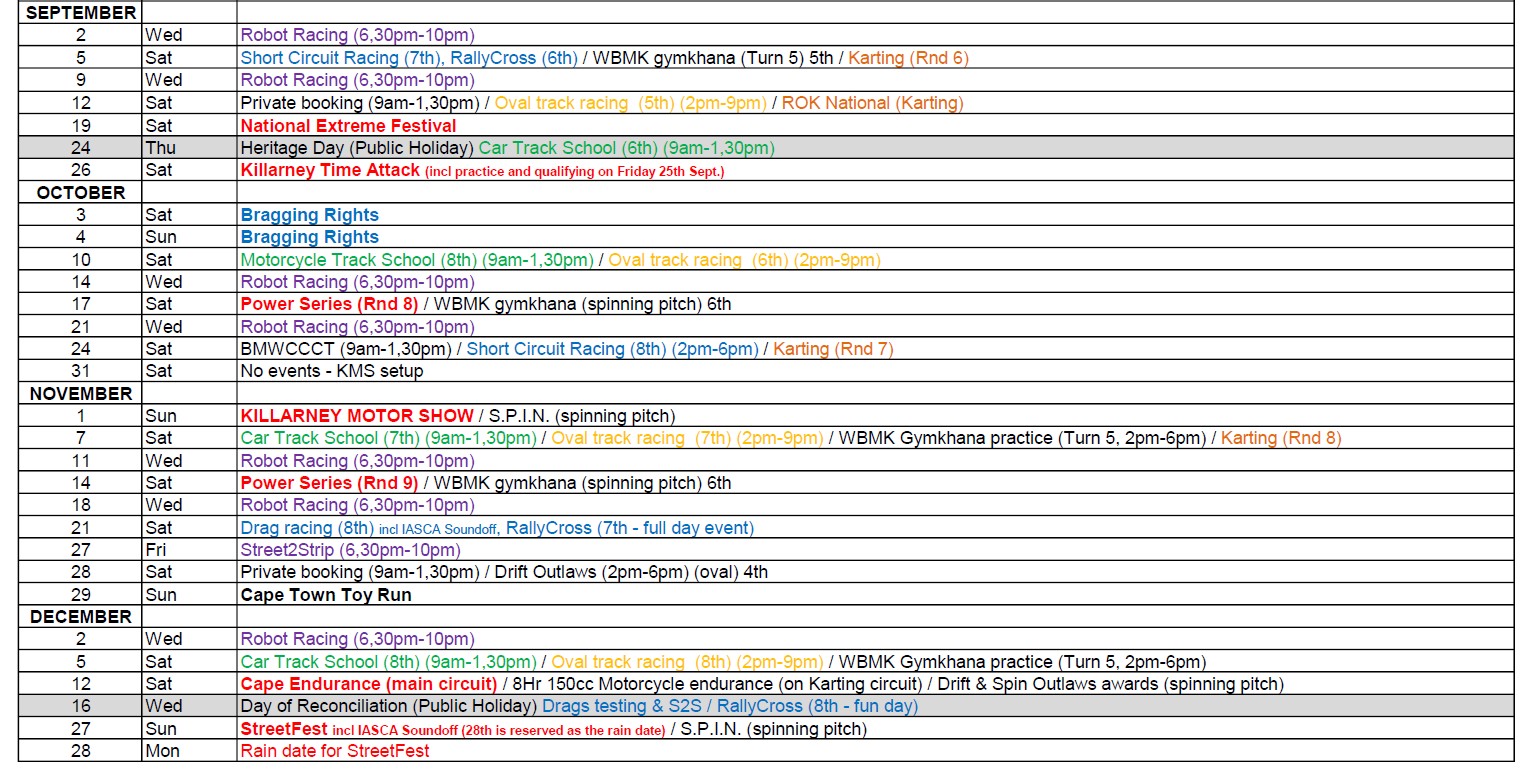Click the National Extreme Festival event
1532x782 pixels.
[x=348, y=126]
